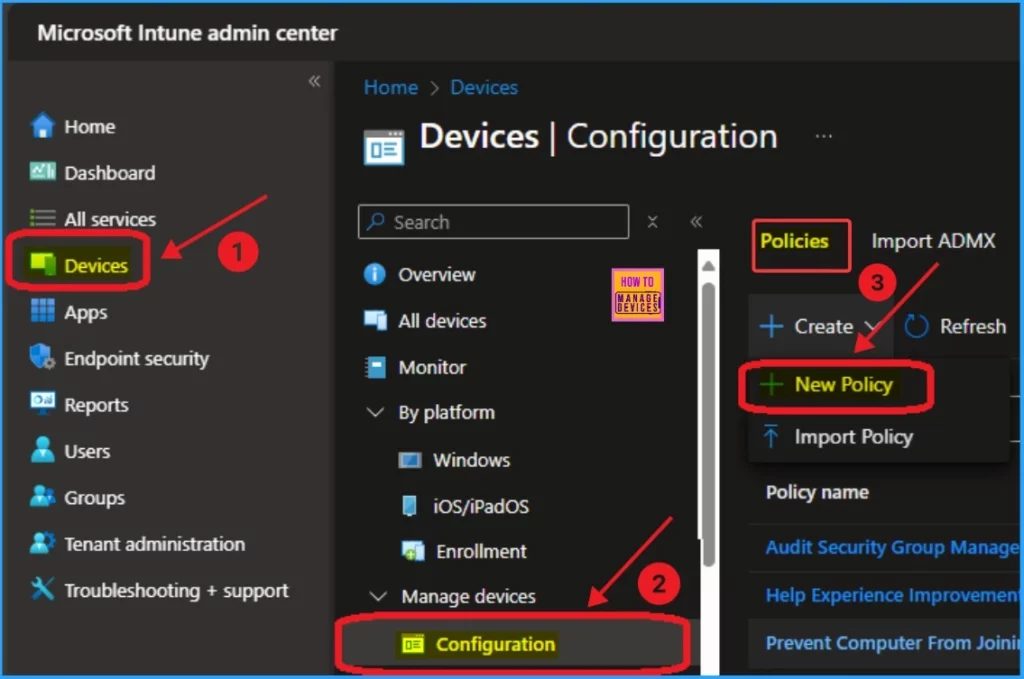
Task: Click the Windows platform icon
Action: (x=409, y=460)
